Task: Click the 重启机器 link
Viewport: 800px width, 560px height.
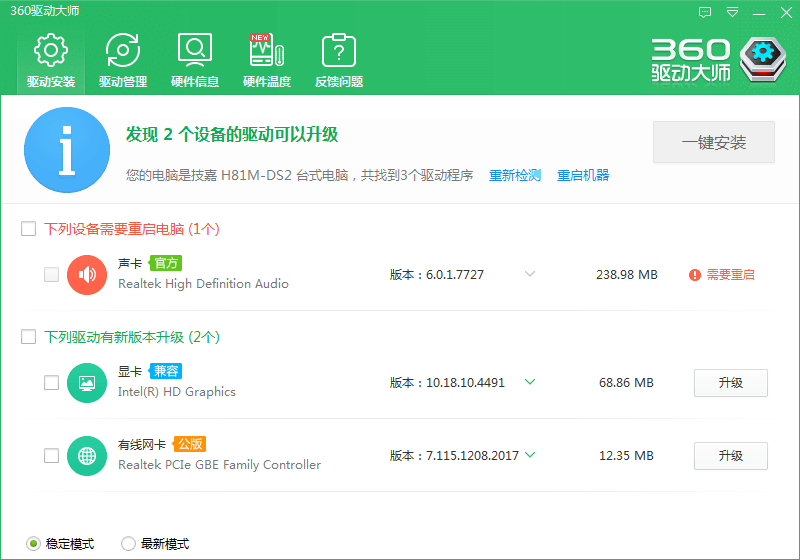Action: [583, 175]
